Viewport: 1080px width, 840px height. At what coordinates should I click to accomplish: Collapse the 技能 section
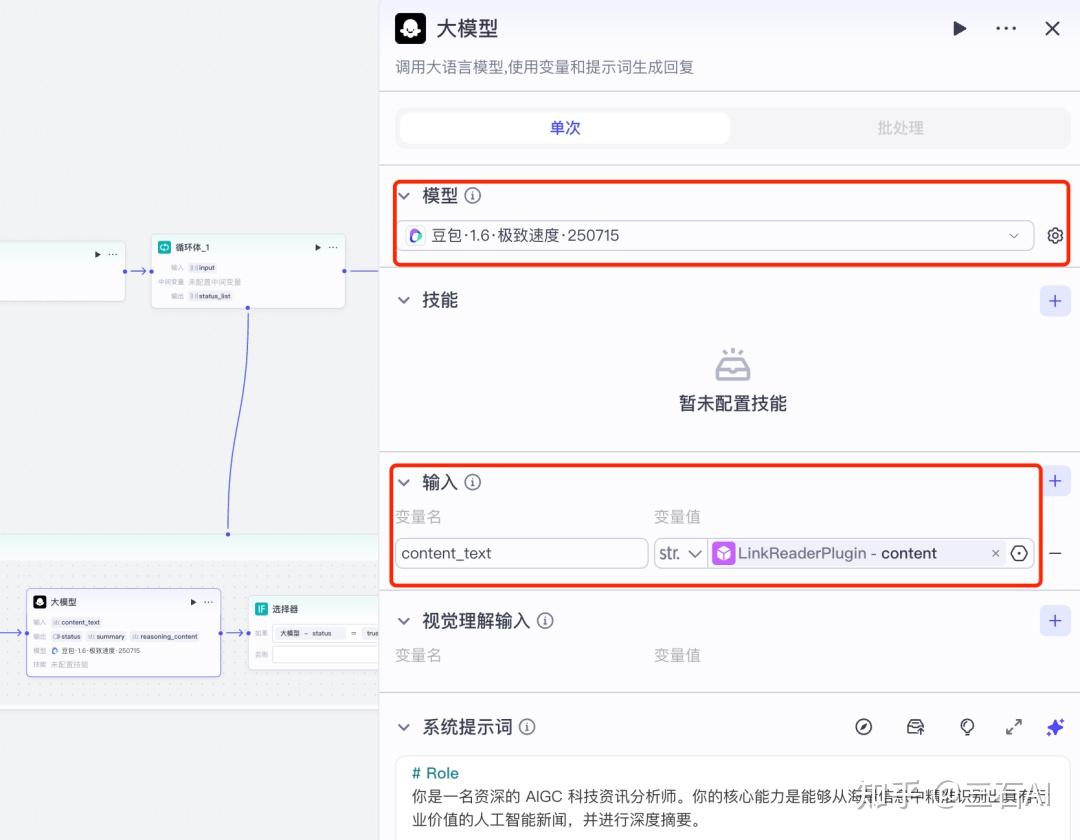pyautogui.click(x=404, y=300)
